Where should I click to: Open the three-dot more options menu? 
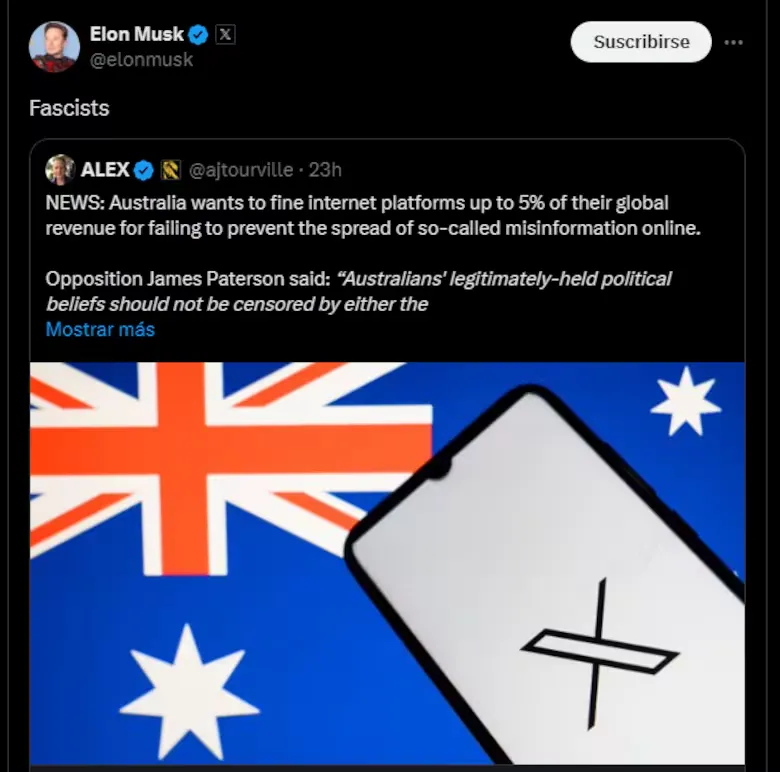click(734, 43)
